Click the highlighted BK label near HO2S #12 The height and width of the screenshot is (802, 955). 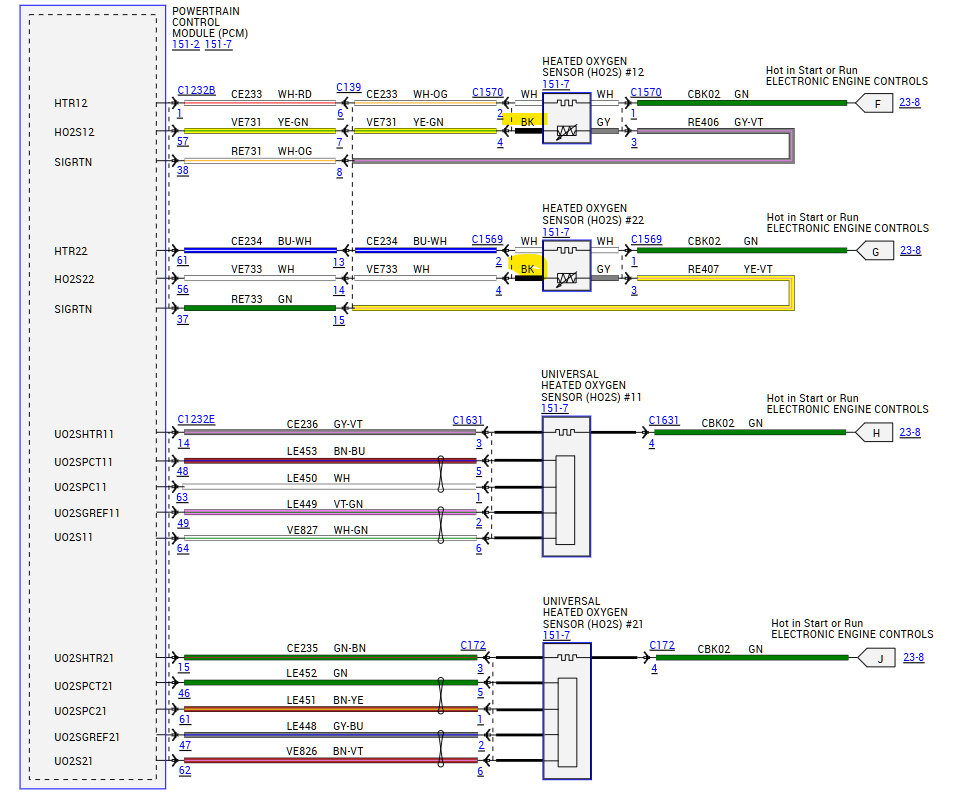tap(527, 122)
